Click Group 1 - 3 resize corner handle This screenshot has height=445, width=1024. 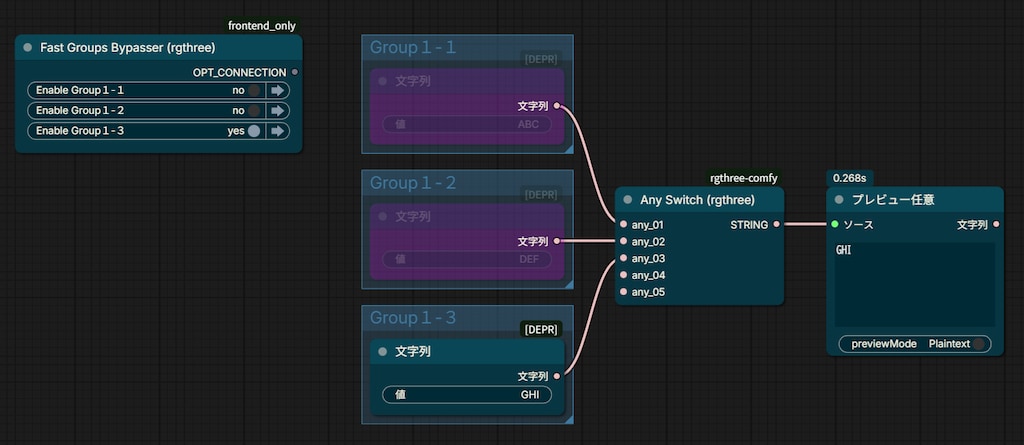click(x=569, y=420)
